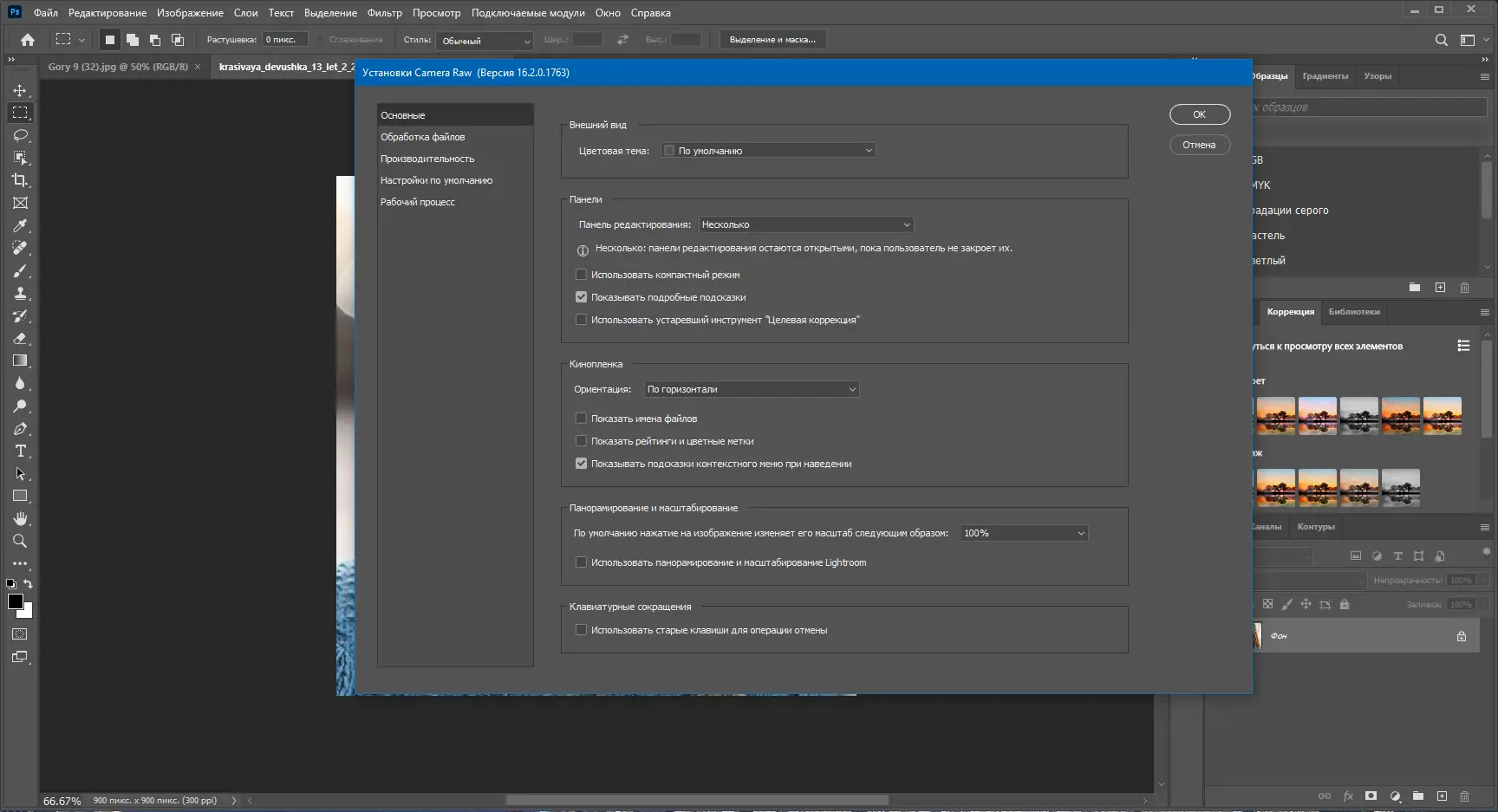1498x812 pixels.
Task: Select the 'Фон' layer thumbnail
Action: tap(1256, 636)
